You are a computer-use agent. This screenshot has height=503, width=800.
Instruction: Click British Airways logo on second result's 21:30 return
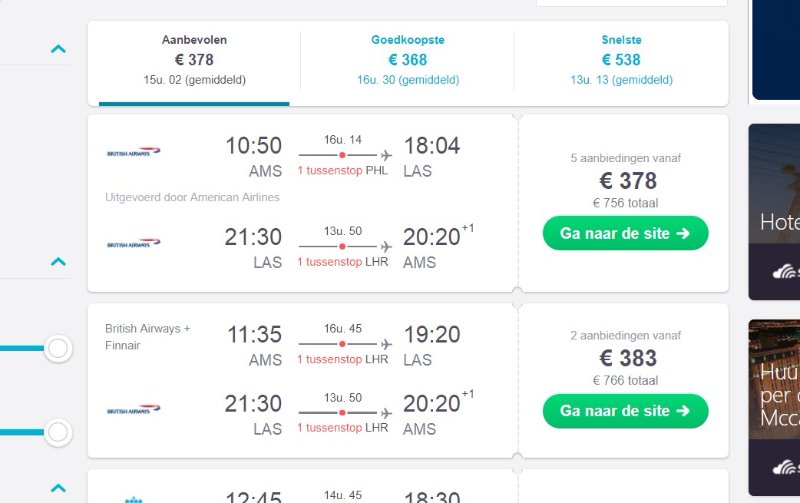(134, 410)
